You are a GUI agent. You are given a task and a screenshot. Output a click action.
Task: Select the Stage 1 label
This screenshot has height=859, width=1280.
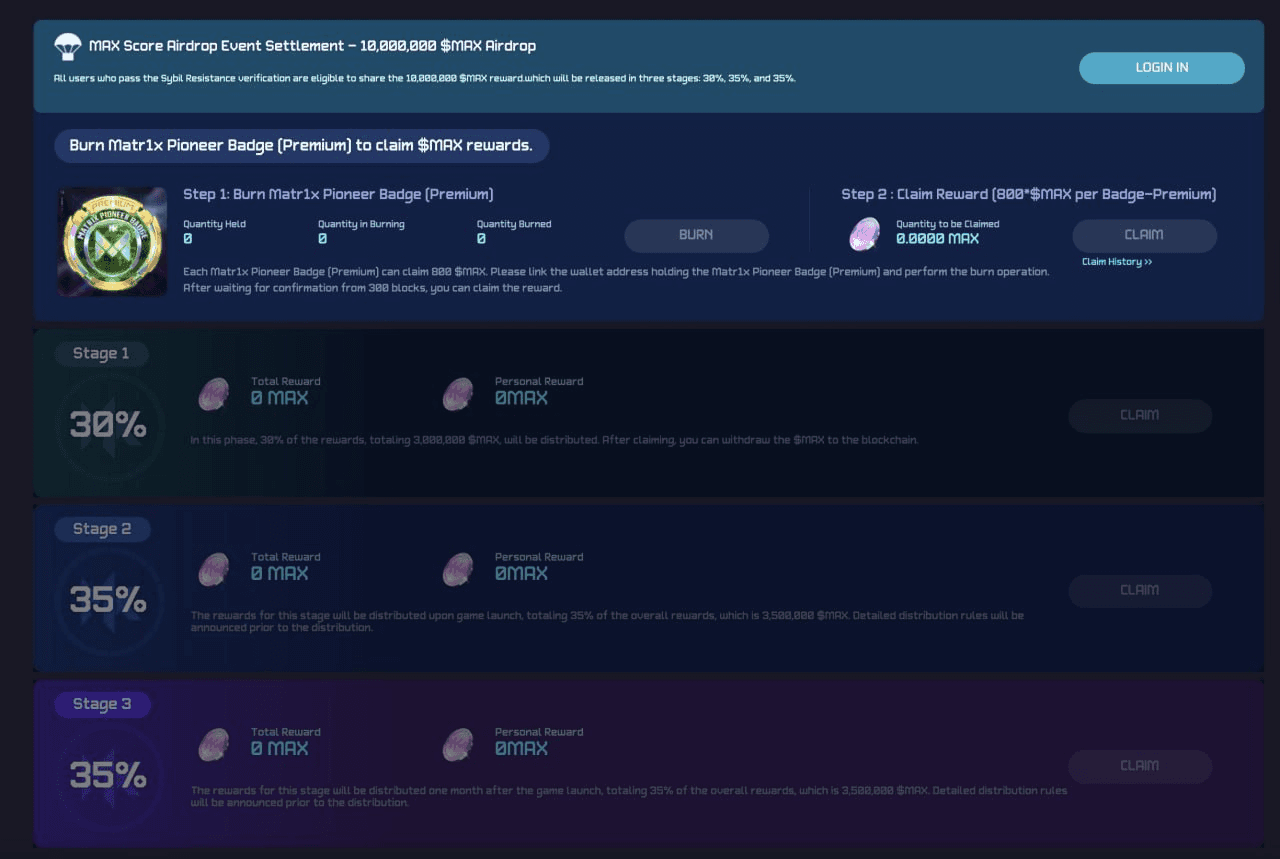101,353
